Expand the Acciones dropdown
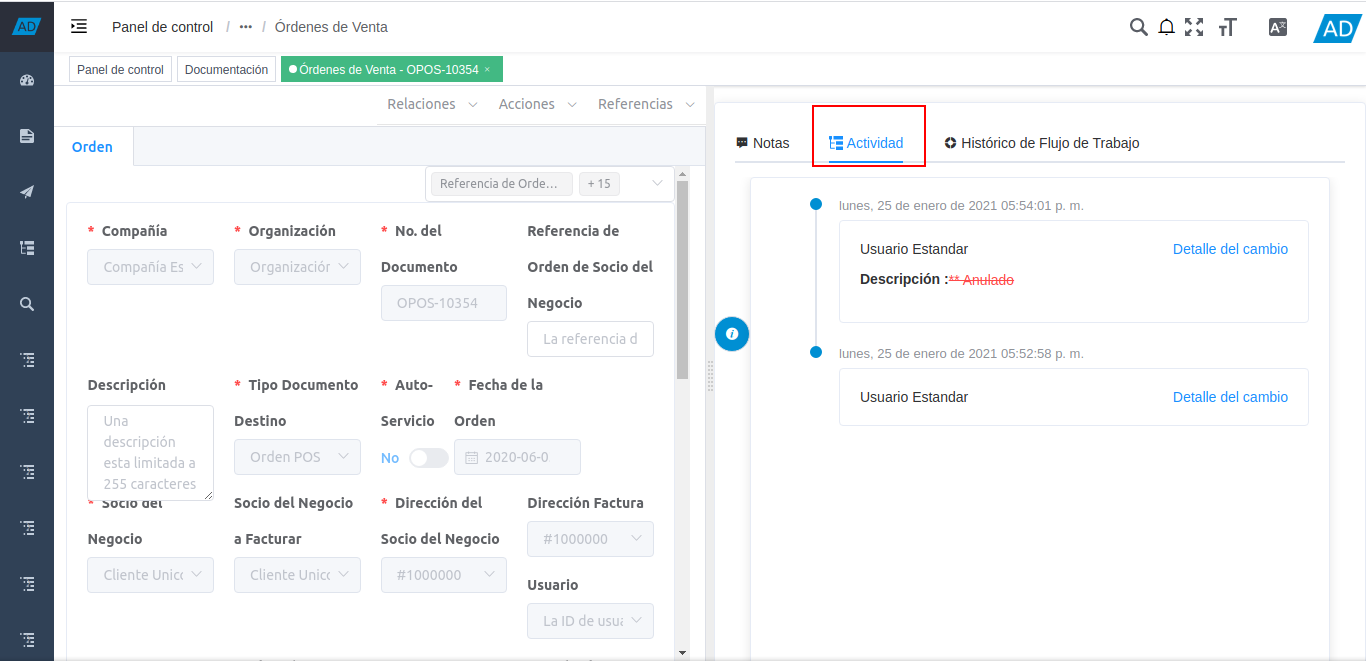 [538, 104]
